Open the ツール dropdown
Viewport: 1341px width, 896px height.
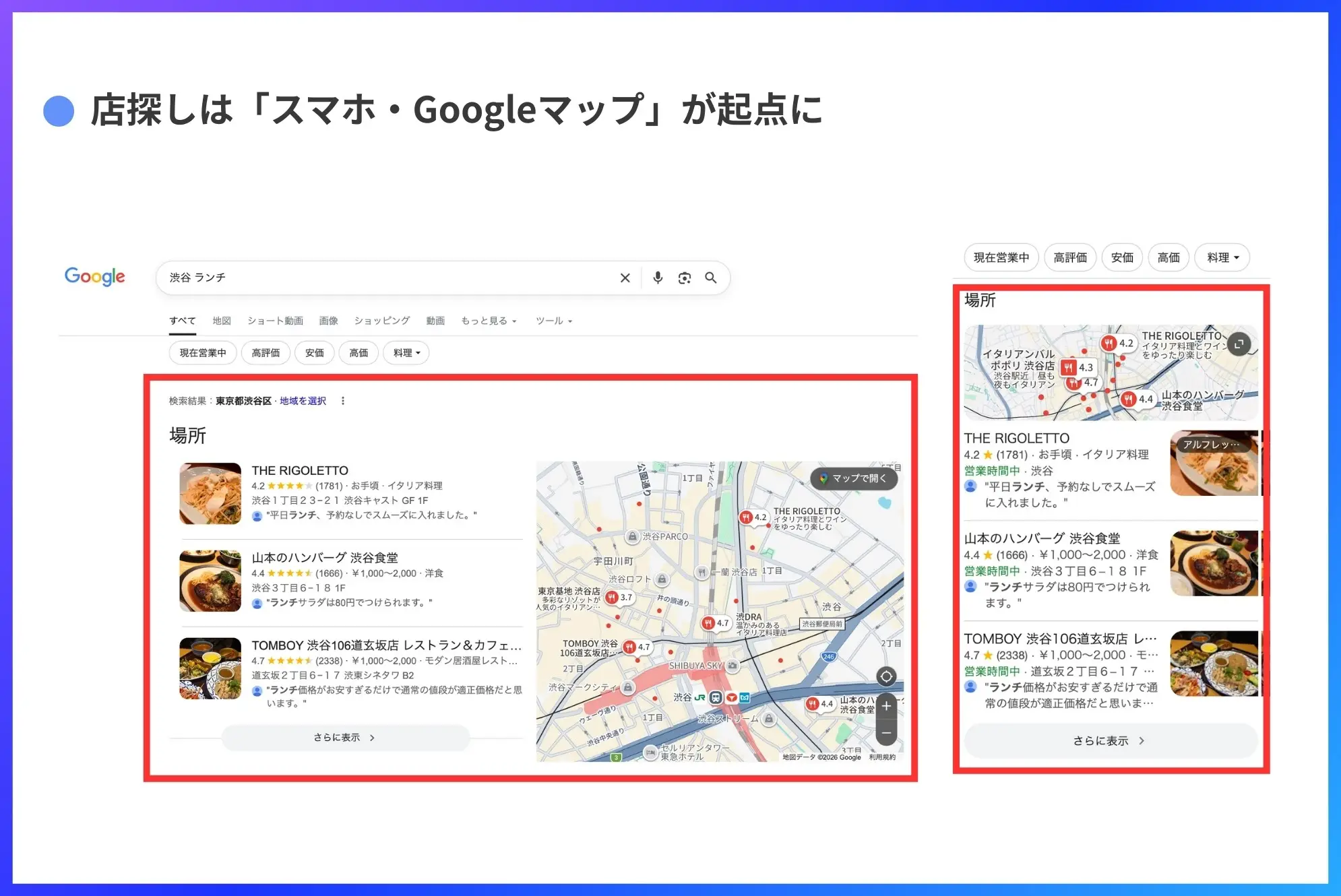click(x=553, y=320)
